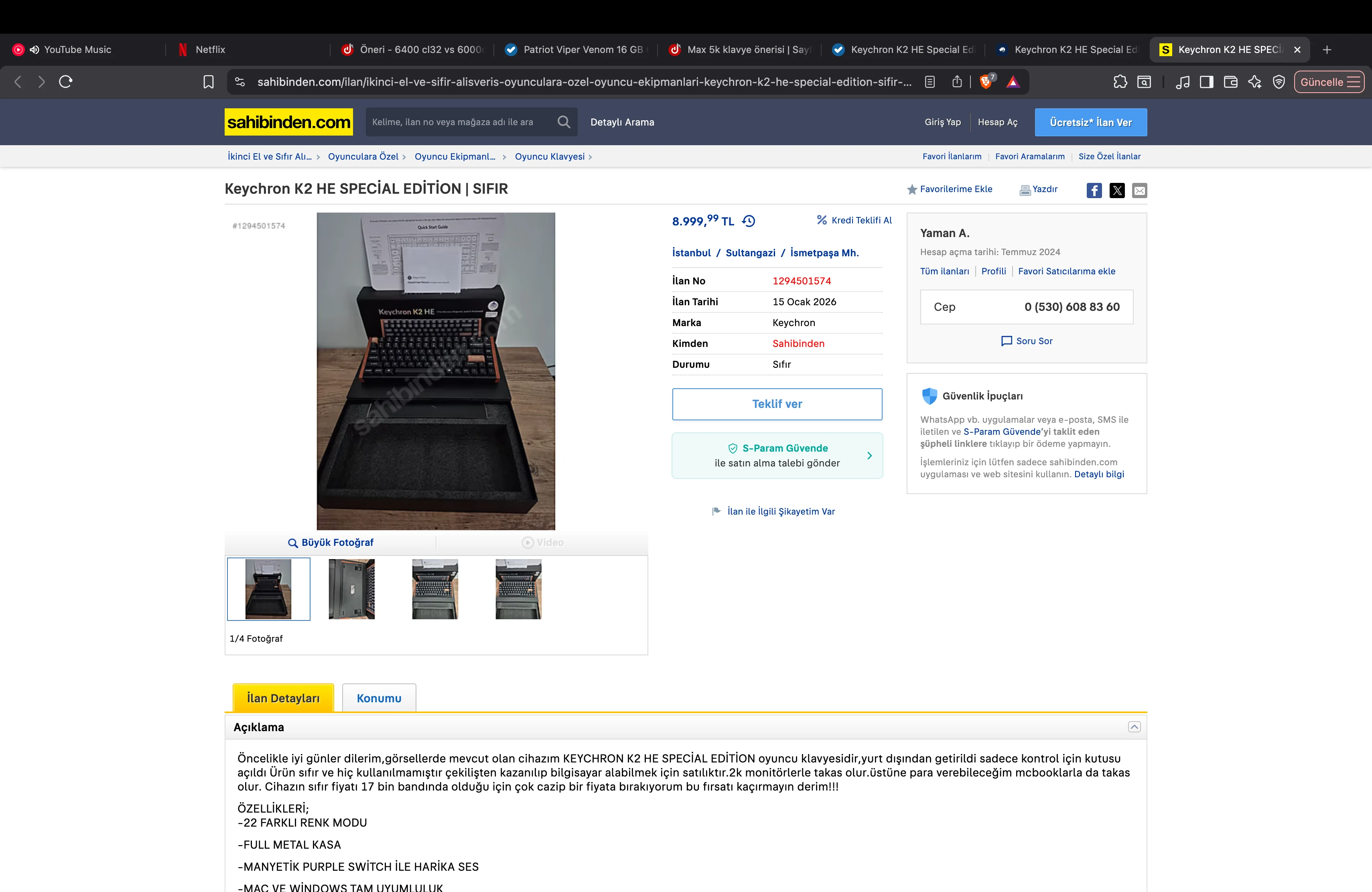Image resolution: width=1372 pixels, height=892 pixels.
Task: Toggle Favorilerime Ekle star
Action: click(912, 190)
